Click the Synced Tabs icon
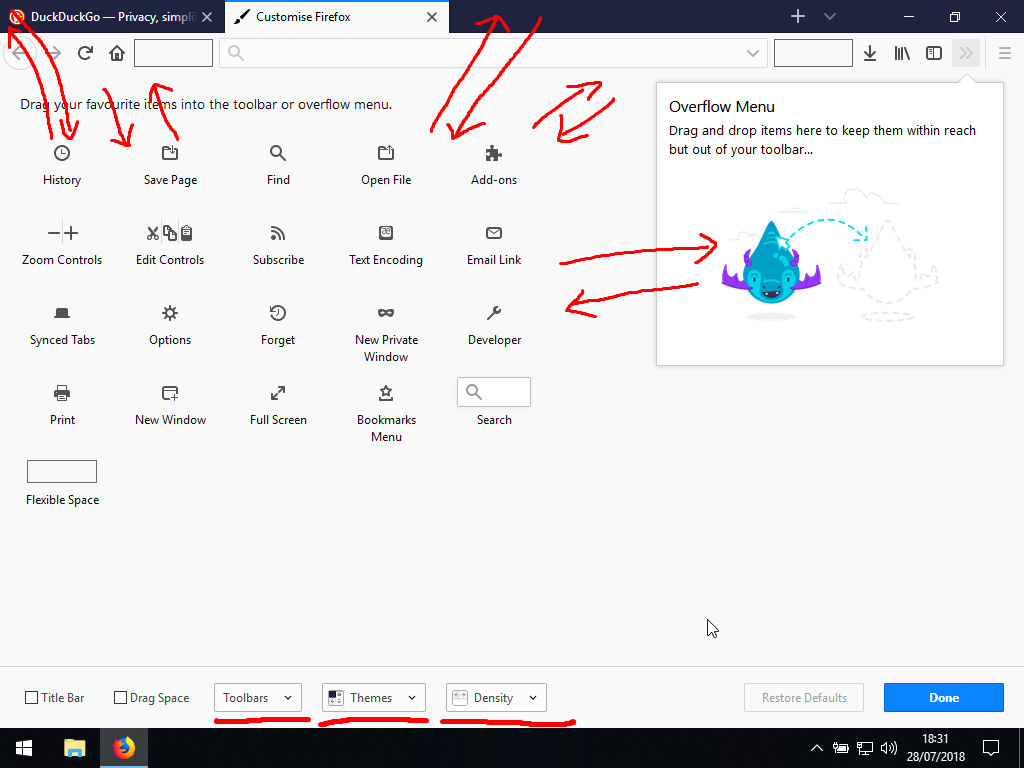This screenshot has height=768, width=1024. pyautogui.click(x=62, y=313)
